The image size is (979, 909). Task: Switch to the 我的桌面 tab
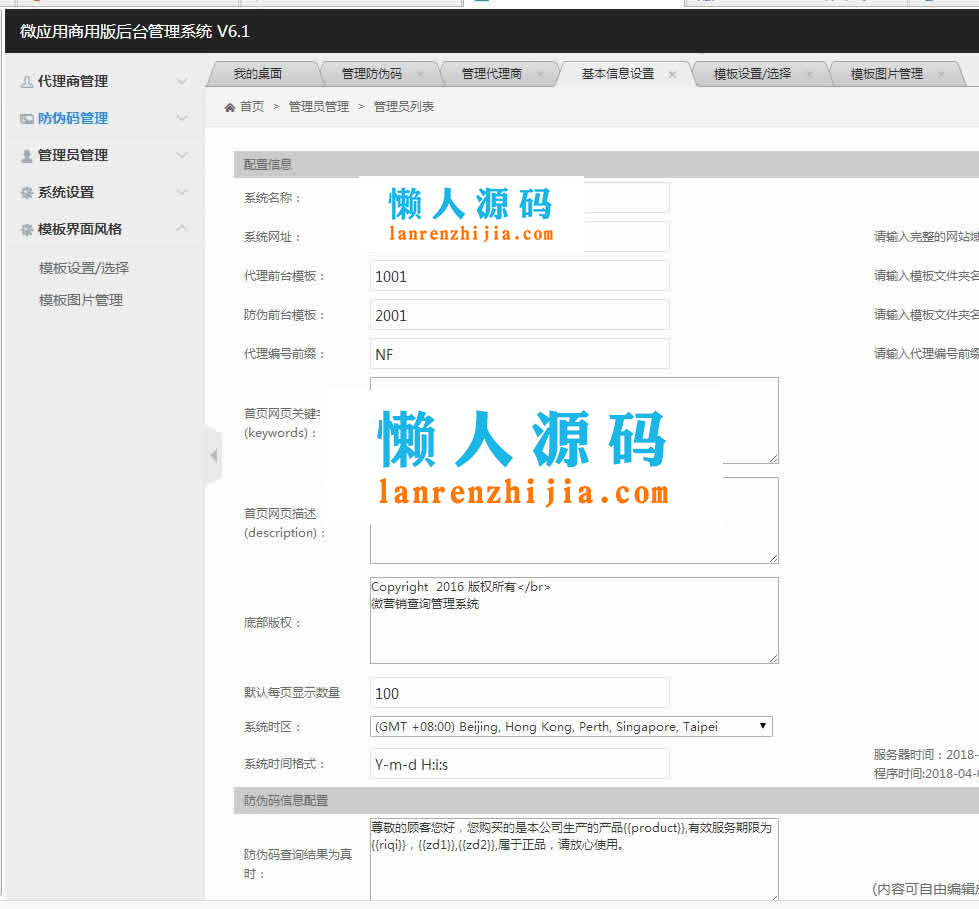click(x=258, y=74)
